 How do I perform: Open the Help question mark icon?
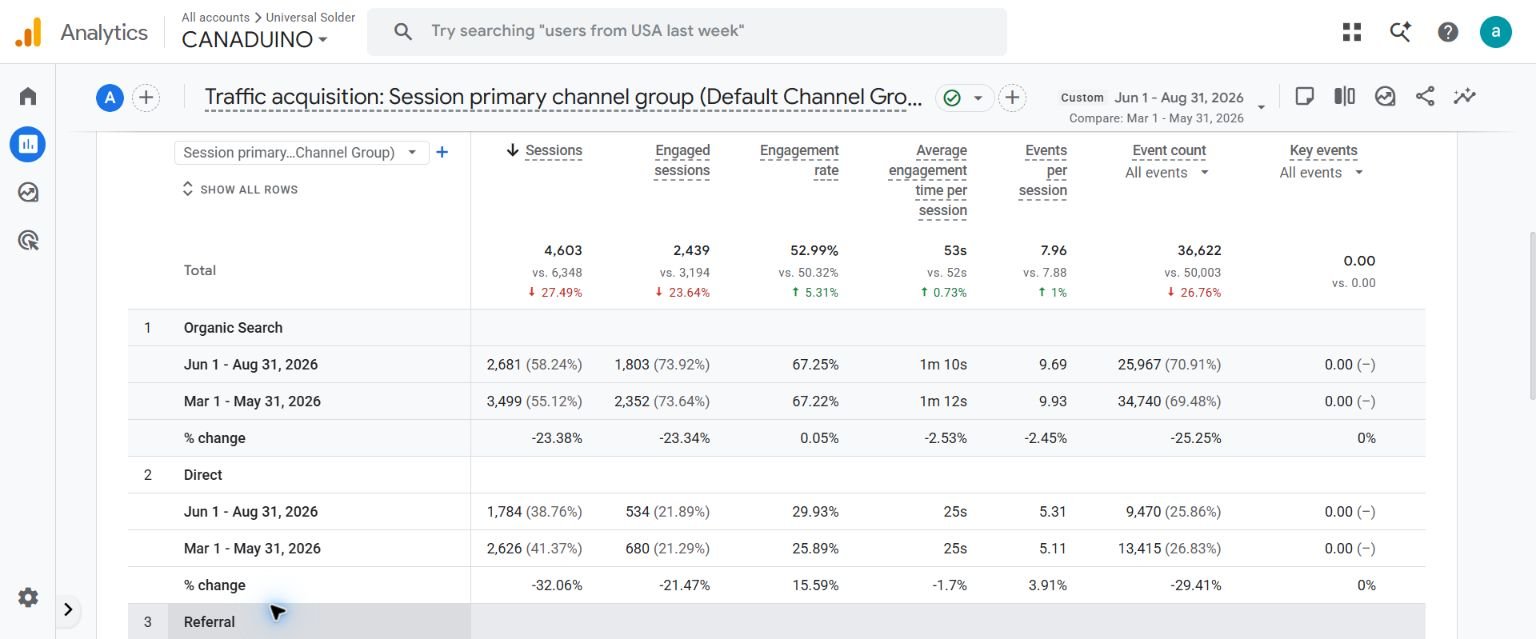[x=1448, y=32]
